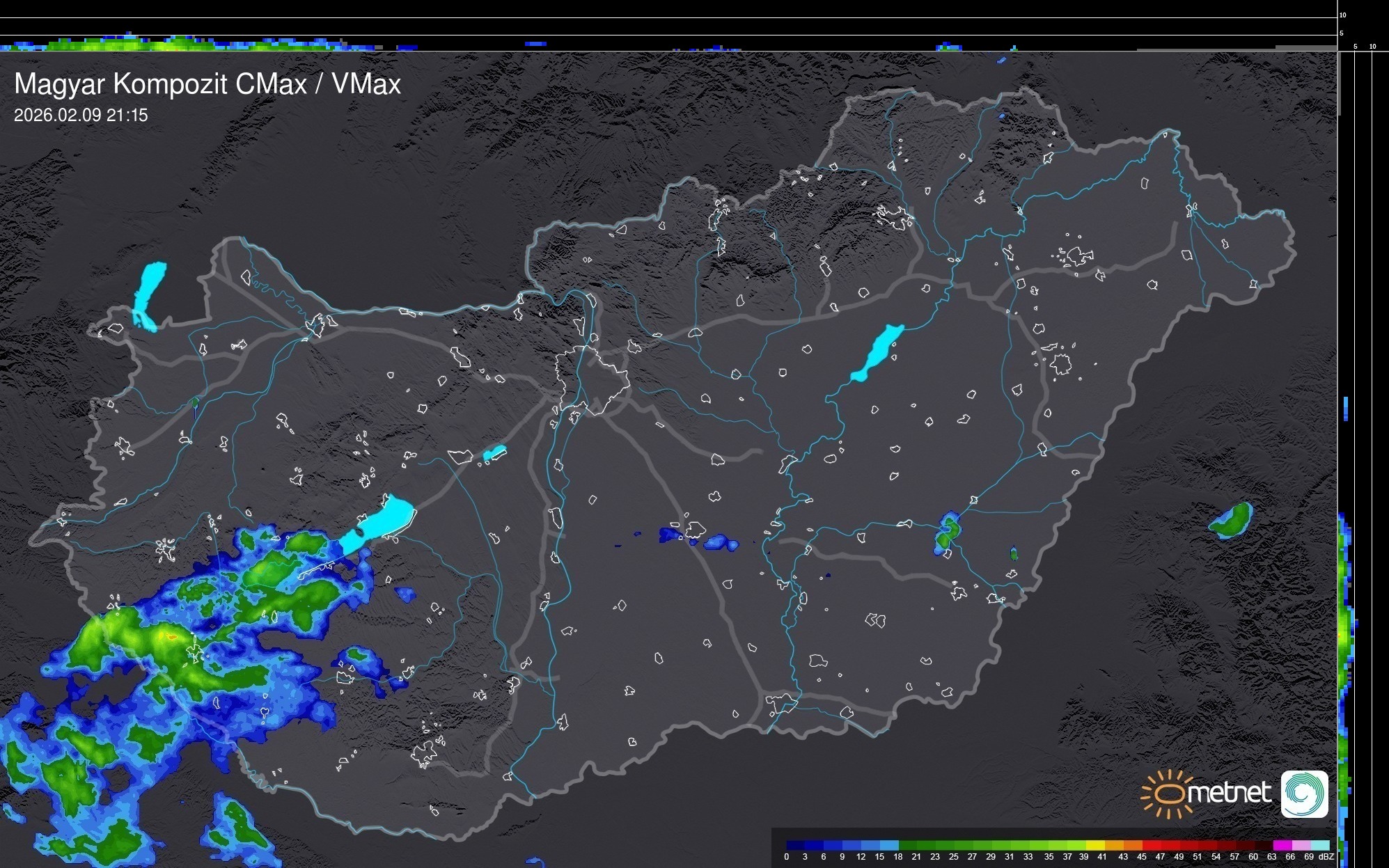Select the yellow 39 dBZ legend swatch
This screenshot has height=868, width=1389.
[x=1095, y=845]
